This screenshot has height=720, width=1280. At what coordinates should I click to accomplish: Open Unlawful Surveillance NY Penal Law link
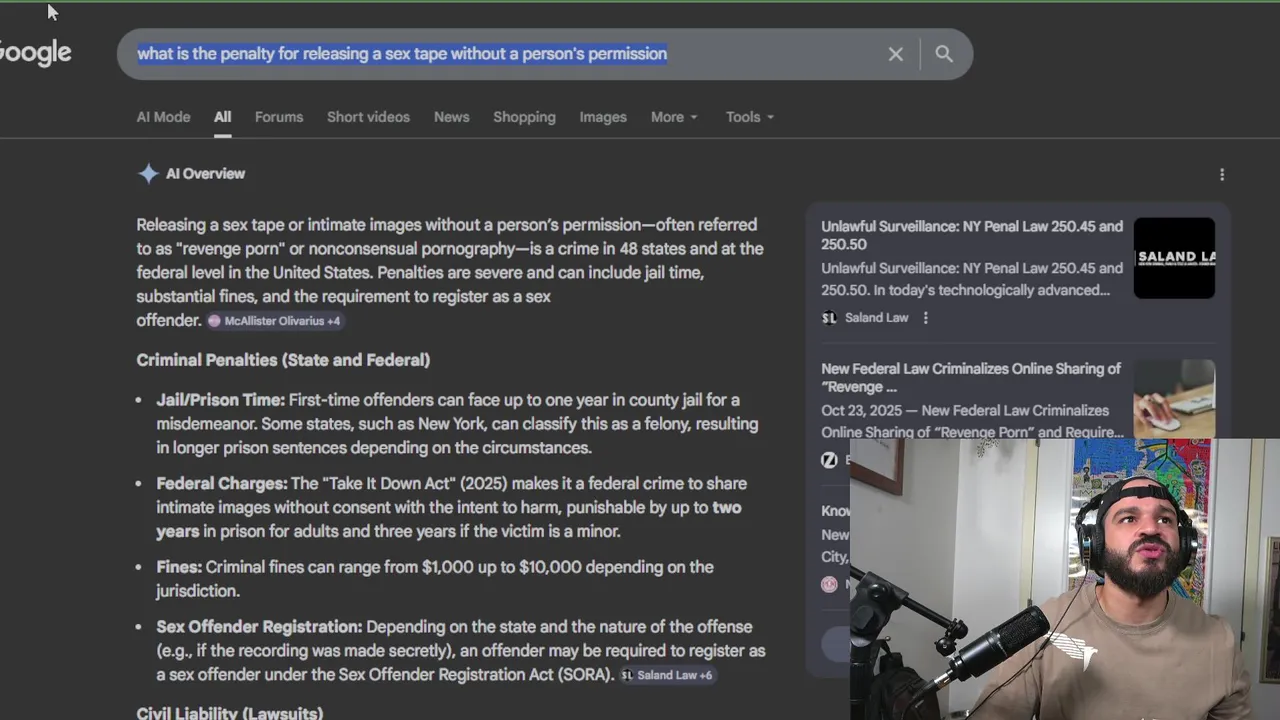[972, 235]
